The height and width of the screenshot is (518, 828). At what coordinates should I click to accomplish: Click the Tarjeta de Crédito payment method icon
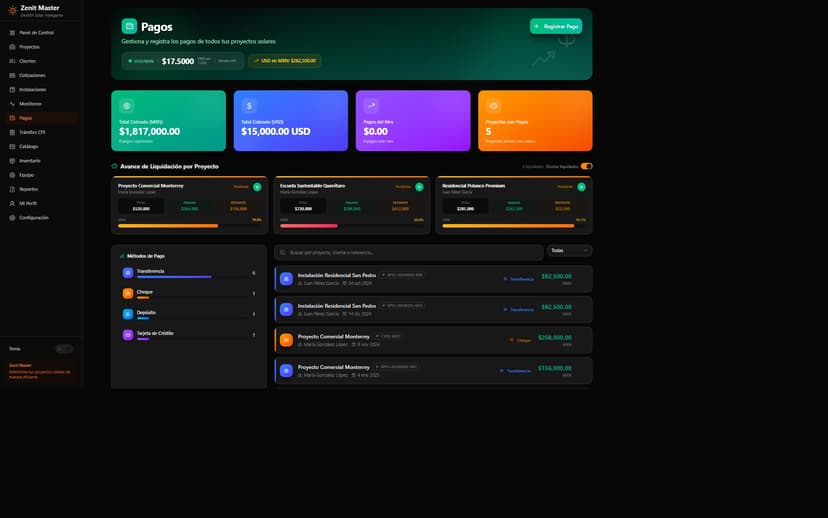click(x=127, y=335)
